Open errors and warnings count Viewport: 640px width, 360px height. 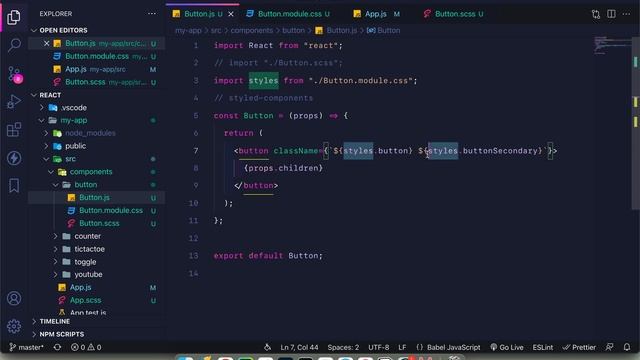86,347
